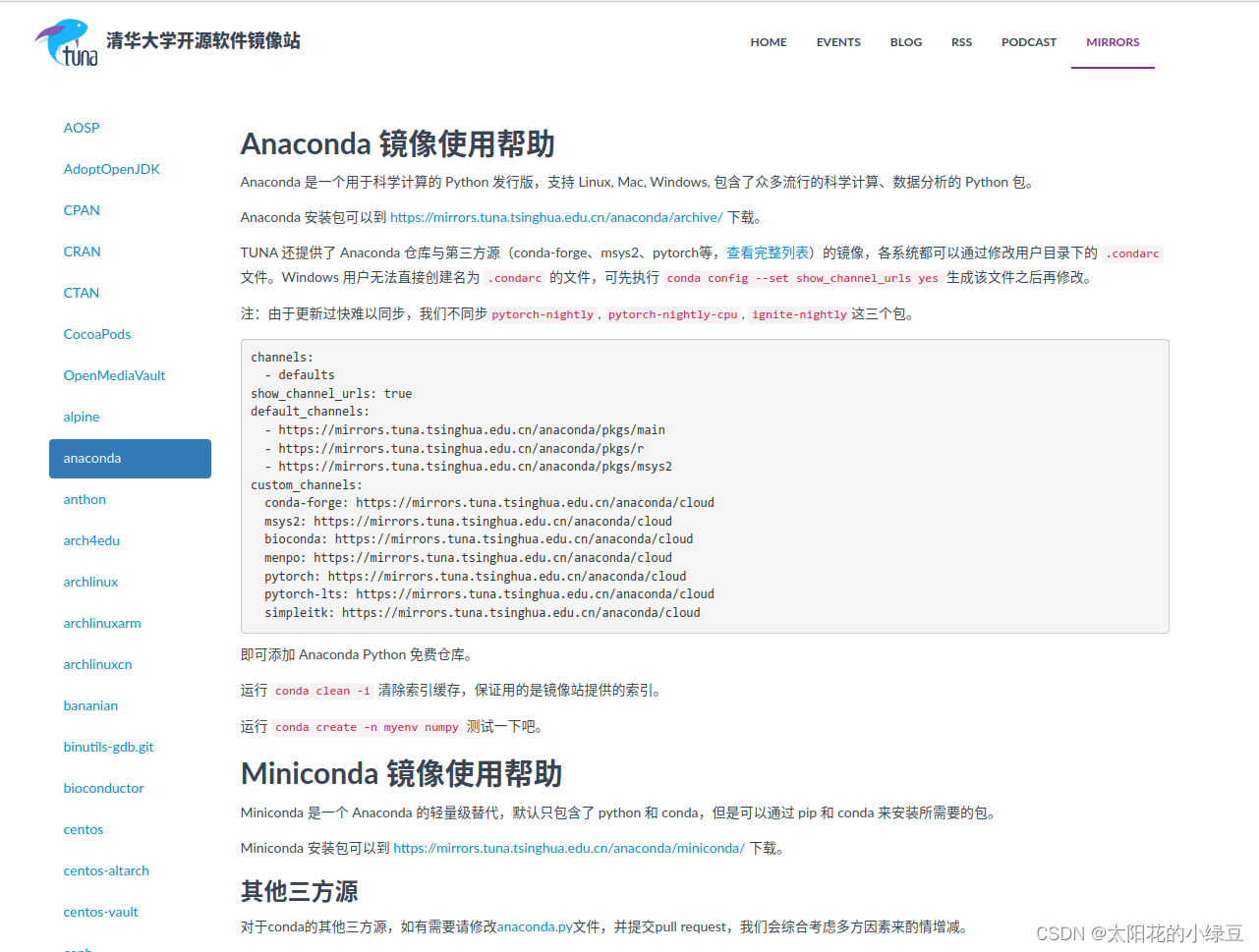
Task: Select archlinuxcn in the sidebar
Action: click(x=97, y=664)
